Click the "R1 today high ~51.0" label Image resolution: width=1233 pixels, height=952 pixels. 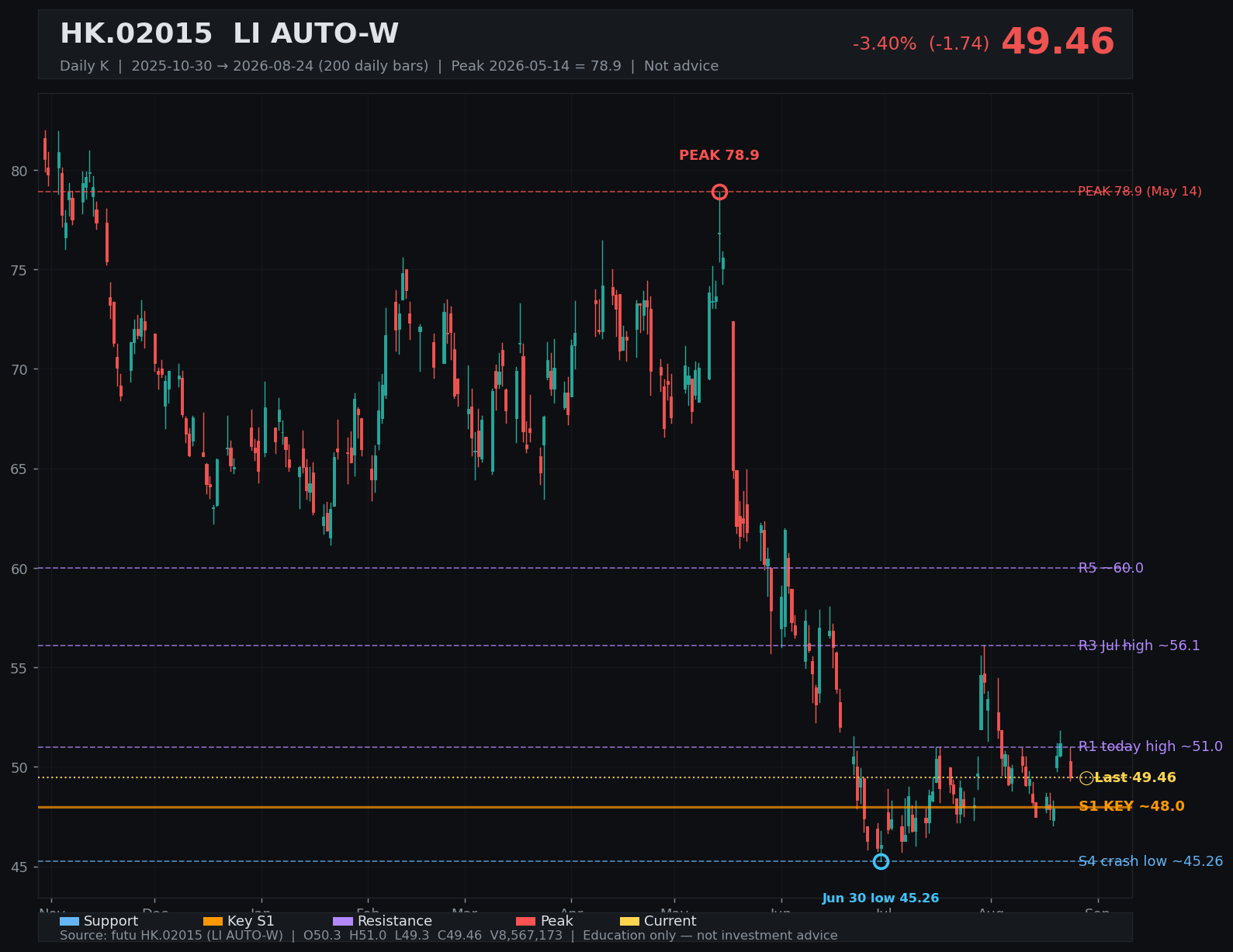click(1150, 746)
